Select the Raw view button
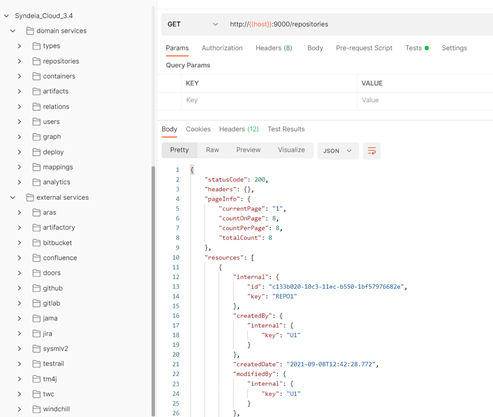 pyautogui.click(x=212, y=150)
